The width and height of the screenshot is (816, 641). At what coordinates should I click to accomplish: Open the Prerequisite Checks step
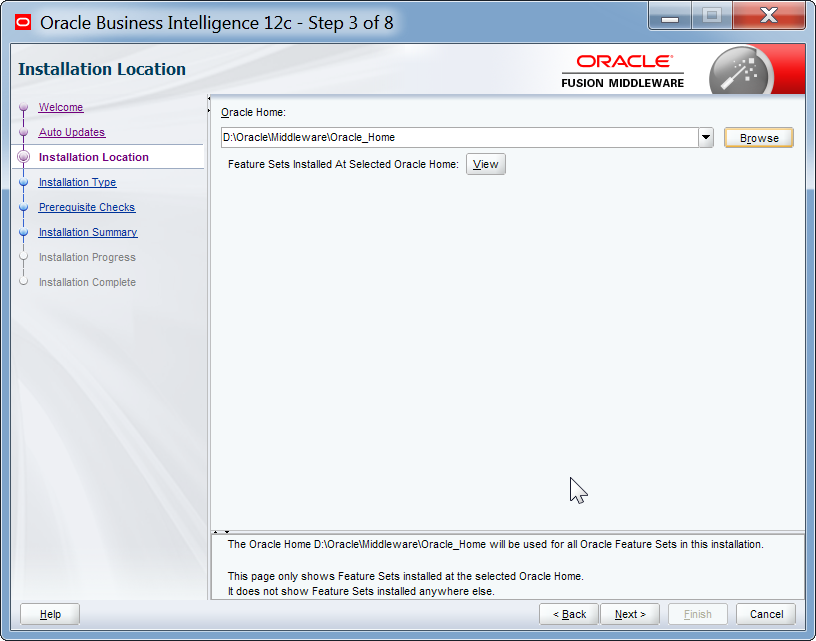pyautogui.click(x=87, y=207)
